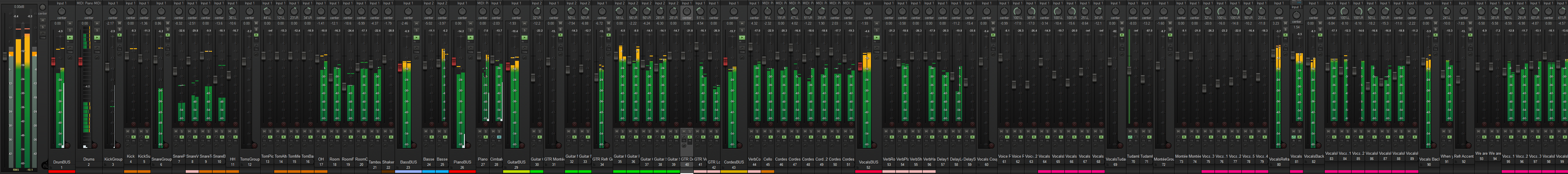
Task: Open KickGroup input selector
Action: point(113,3)
